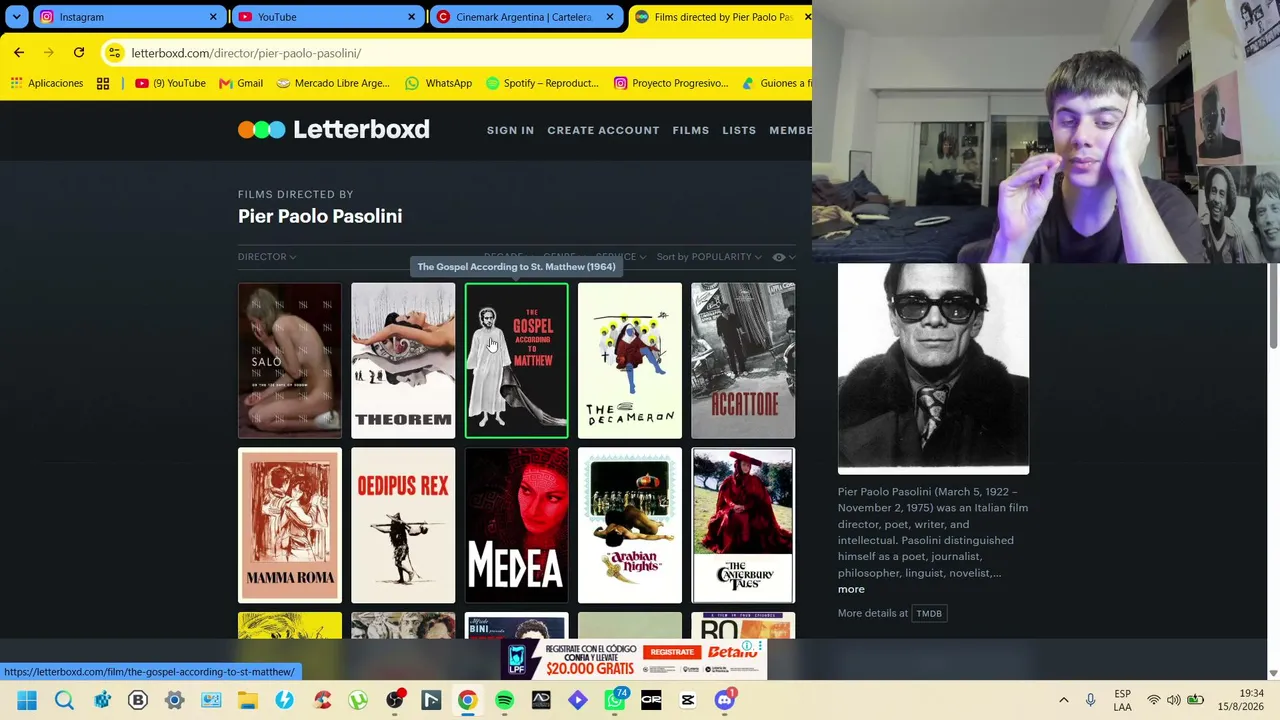Open the Accattone film poster
Image resolution: width=1280 pixels, height=720 pixels.
[x=743, y=361]
